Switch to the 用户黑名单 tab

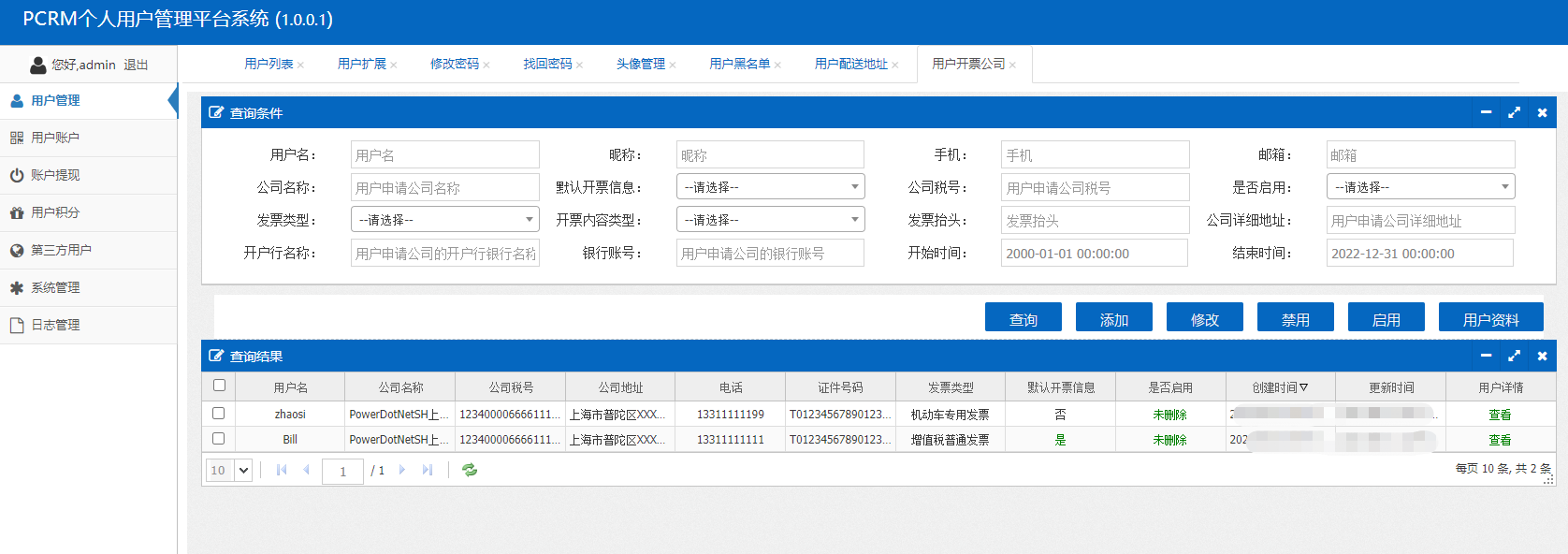(739, 64)
